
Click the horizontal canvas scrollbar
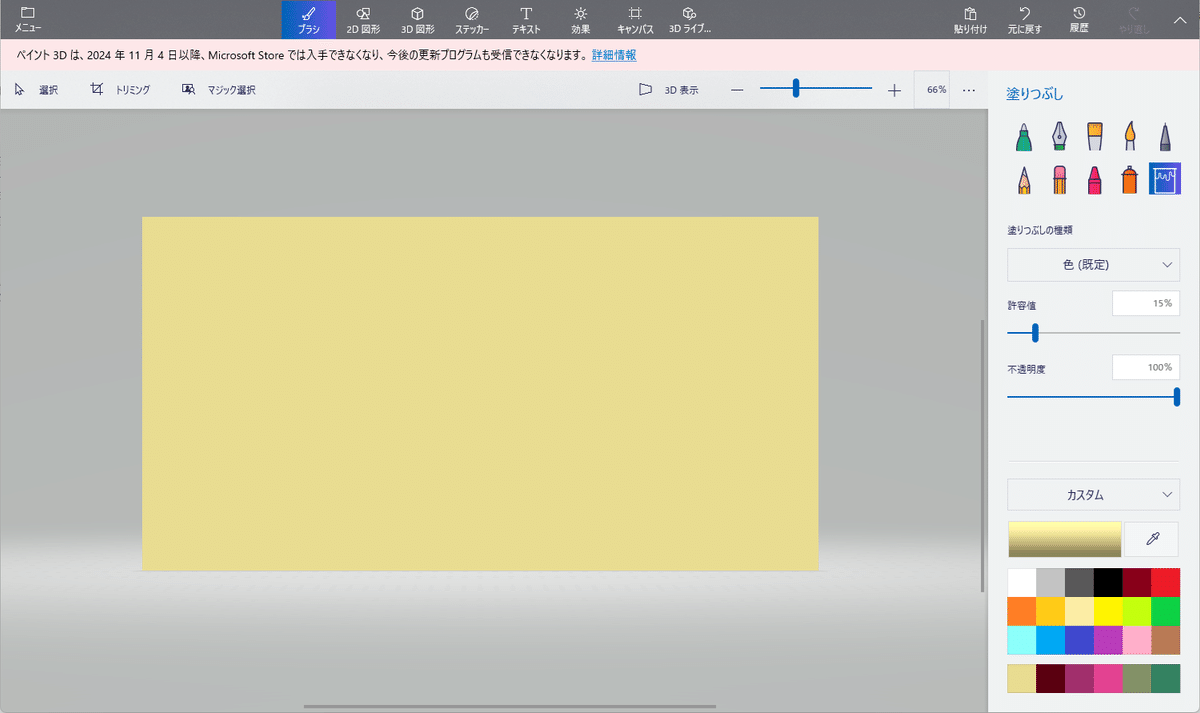510,707
